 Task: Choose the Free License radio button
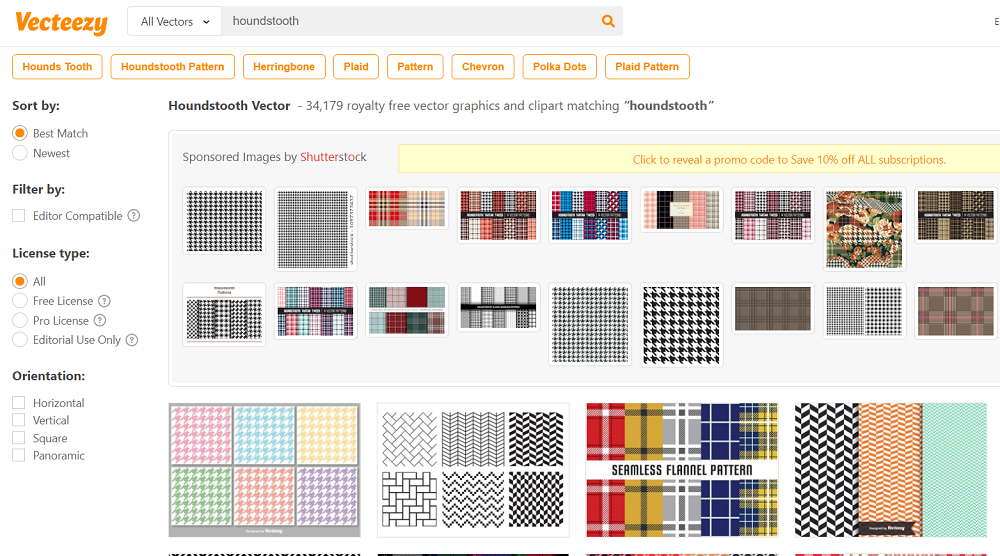point(20,301)
